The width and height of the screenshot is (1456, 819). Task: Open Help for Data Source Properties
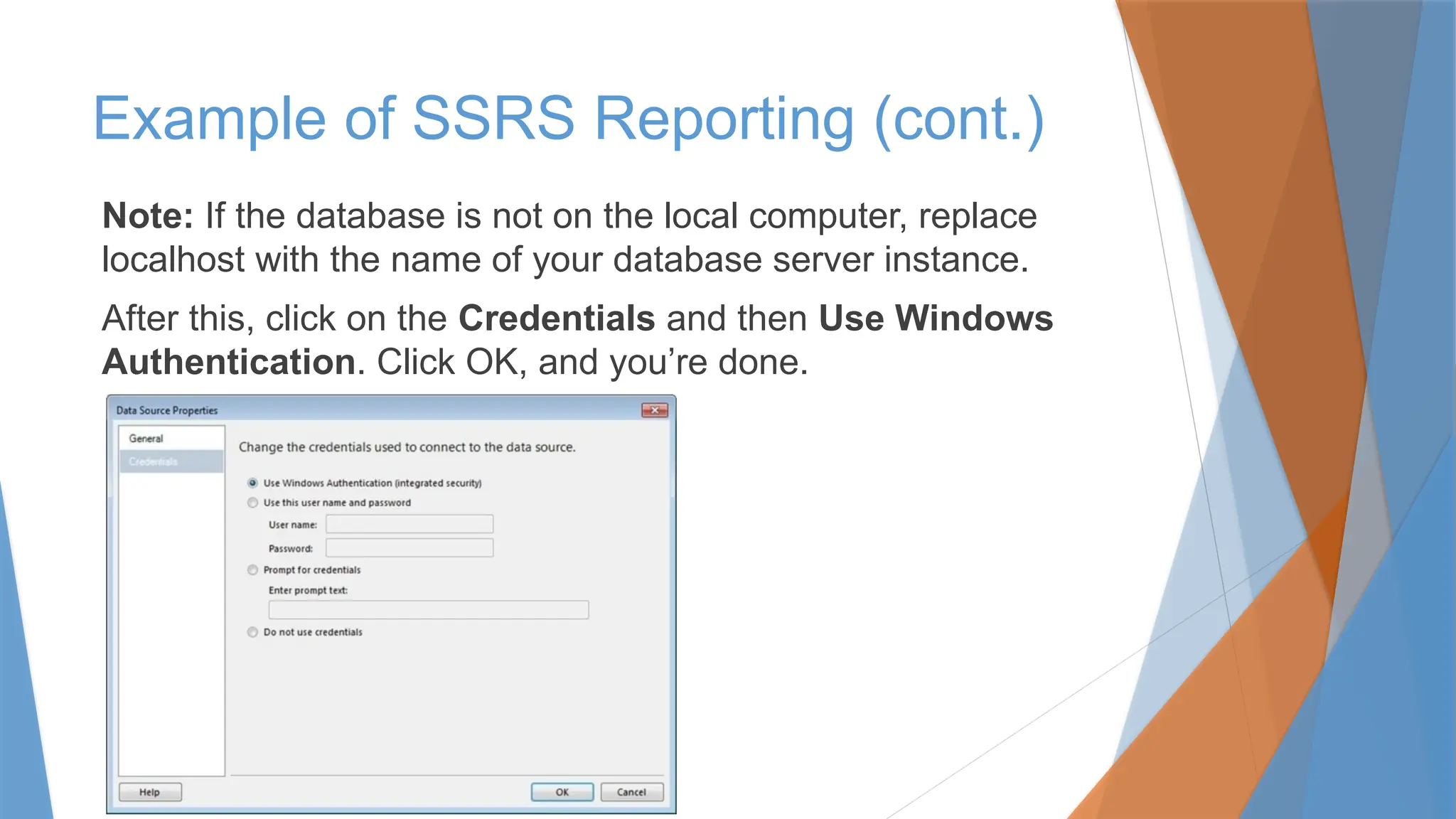[150, 792]
